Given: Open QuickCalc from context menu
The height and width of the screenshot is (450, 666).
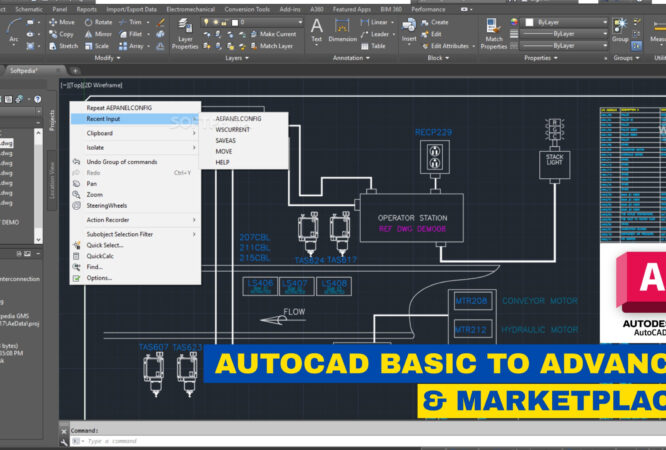Looking at the screenshot, I should [135, 256].
